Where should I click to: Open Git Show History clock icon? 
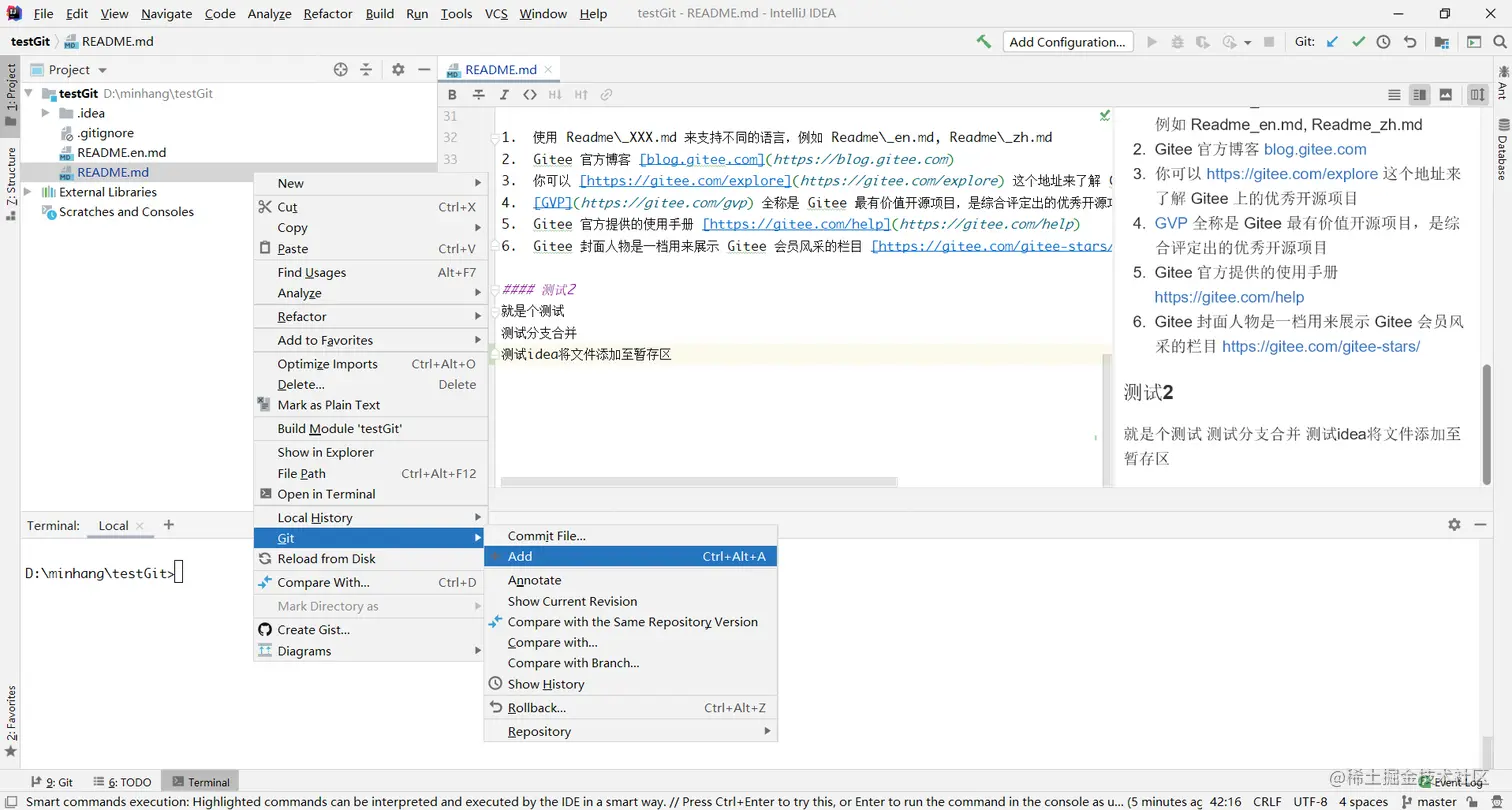coord(1383,42)
